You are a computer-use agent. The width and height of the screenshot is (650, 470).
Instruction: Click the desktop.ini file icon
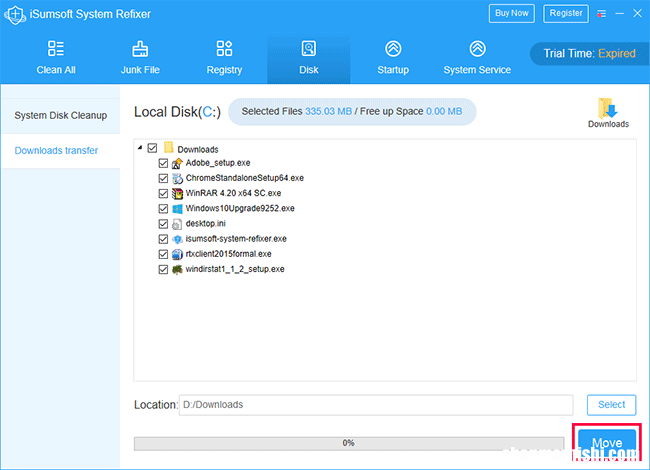tap(177, 224)
